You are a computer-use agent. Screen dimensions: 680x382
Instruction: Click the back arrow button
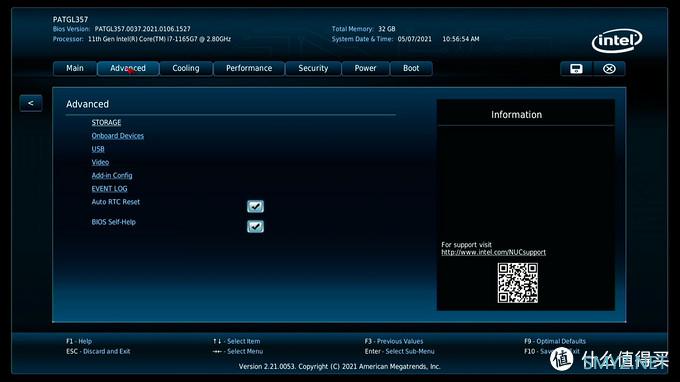(31, 103)
